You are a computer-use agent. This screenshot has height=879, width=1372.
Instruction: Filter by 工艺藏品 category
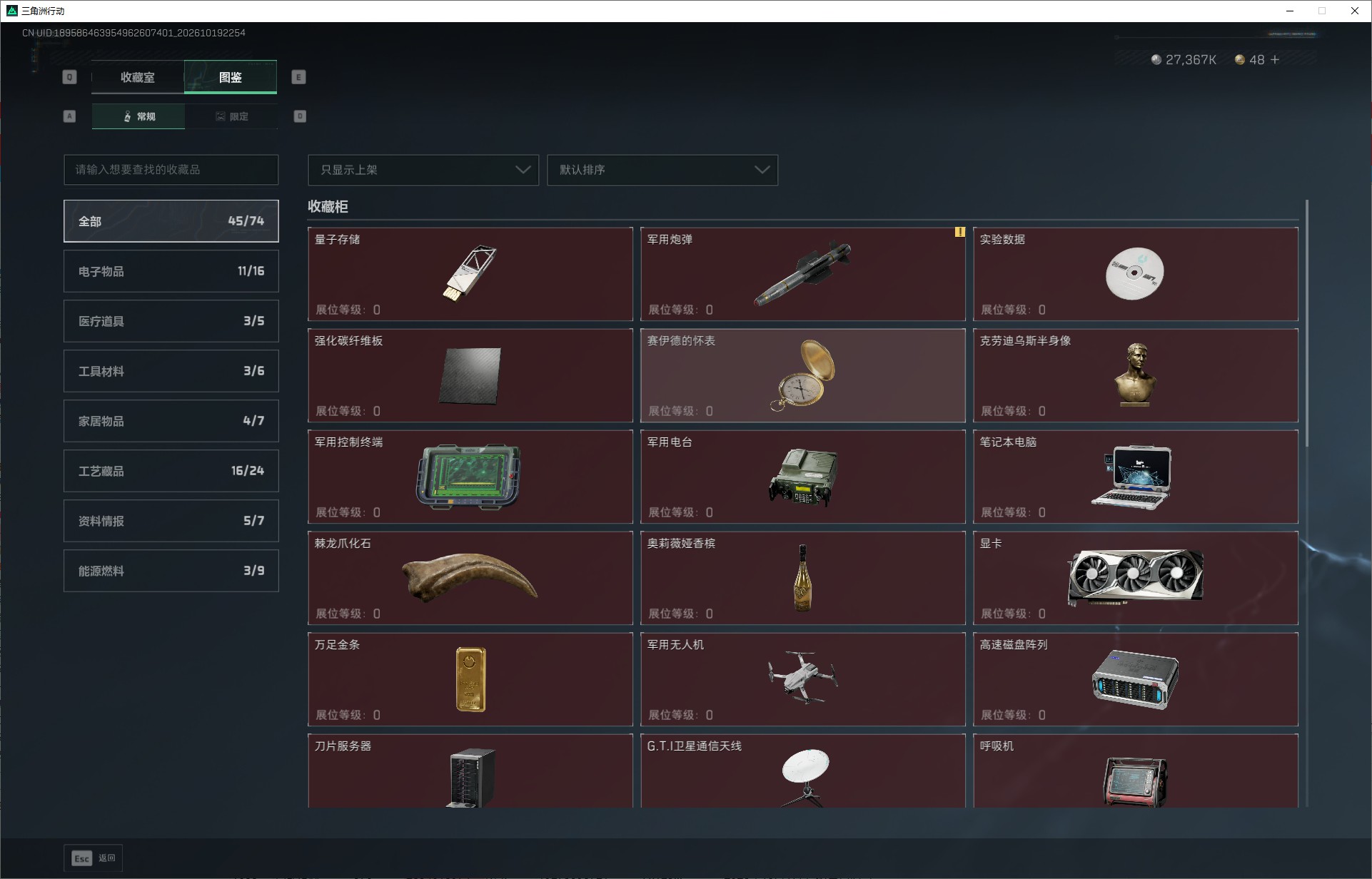(x=171, y=471)
